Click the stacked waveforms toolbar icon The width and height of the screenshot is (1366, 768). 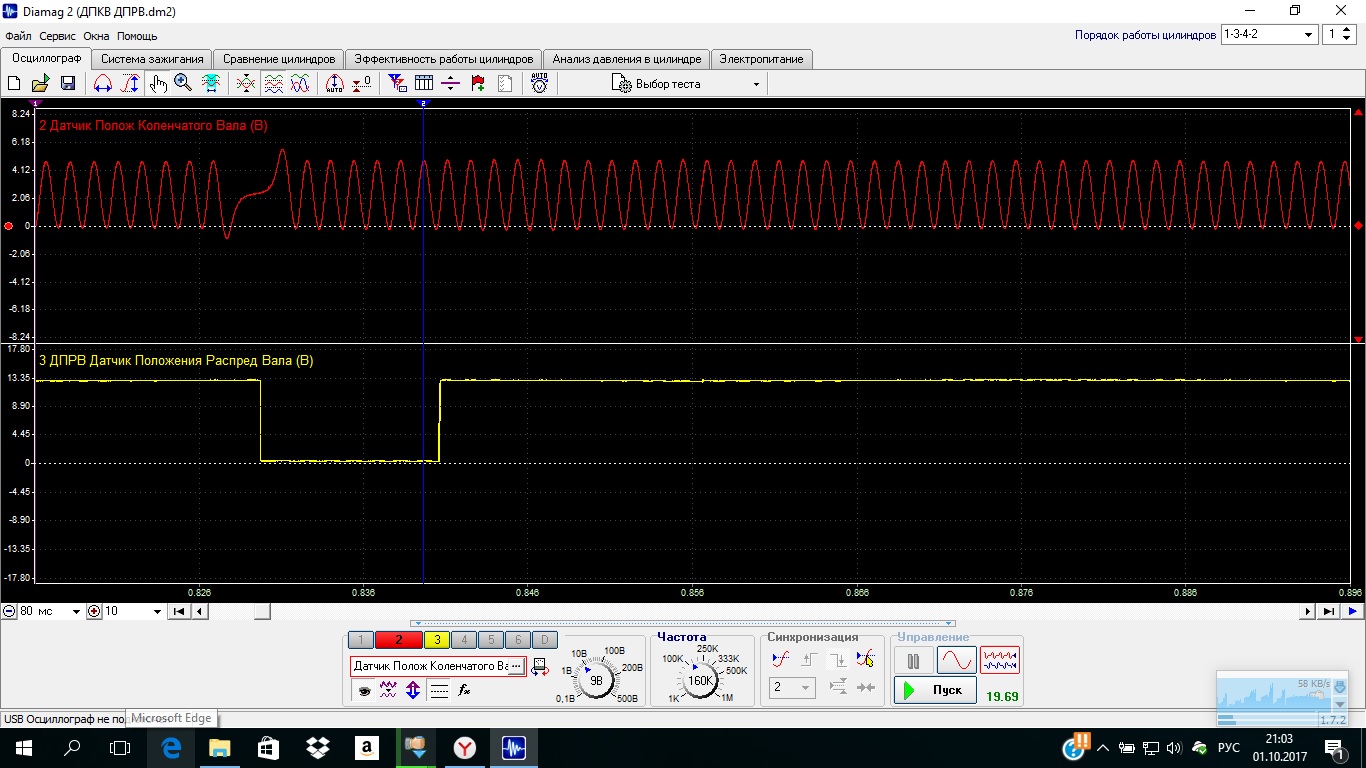273,84
